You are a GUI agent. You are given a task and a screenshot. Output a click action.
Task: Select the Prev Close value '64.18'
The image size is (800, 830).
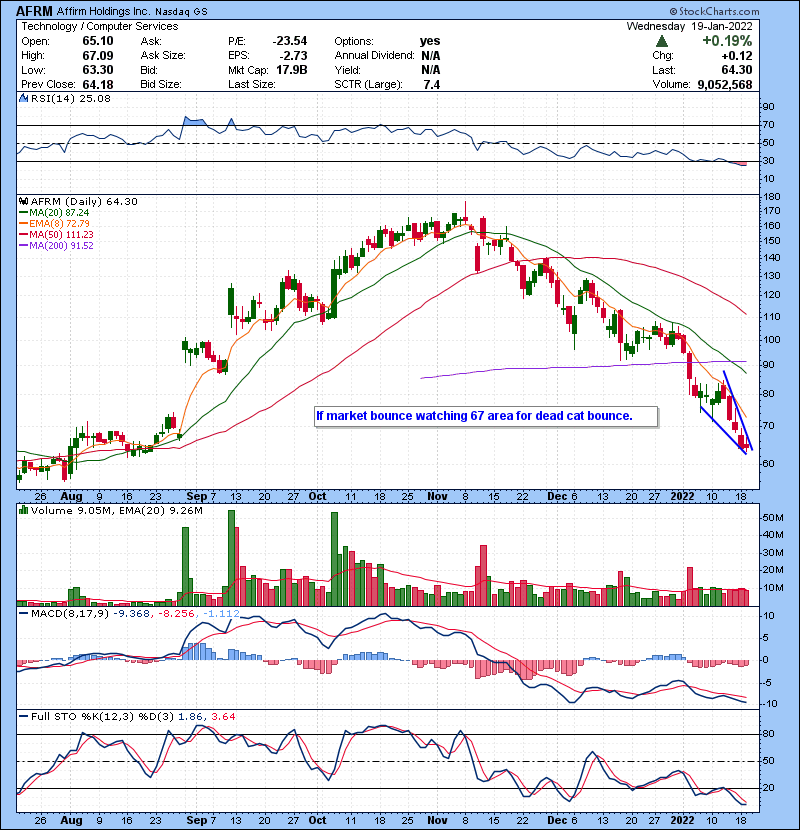click(x=97, y=84)
